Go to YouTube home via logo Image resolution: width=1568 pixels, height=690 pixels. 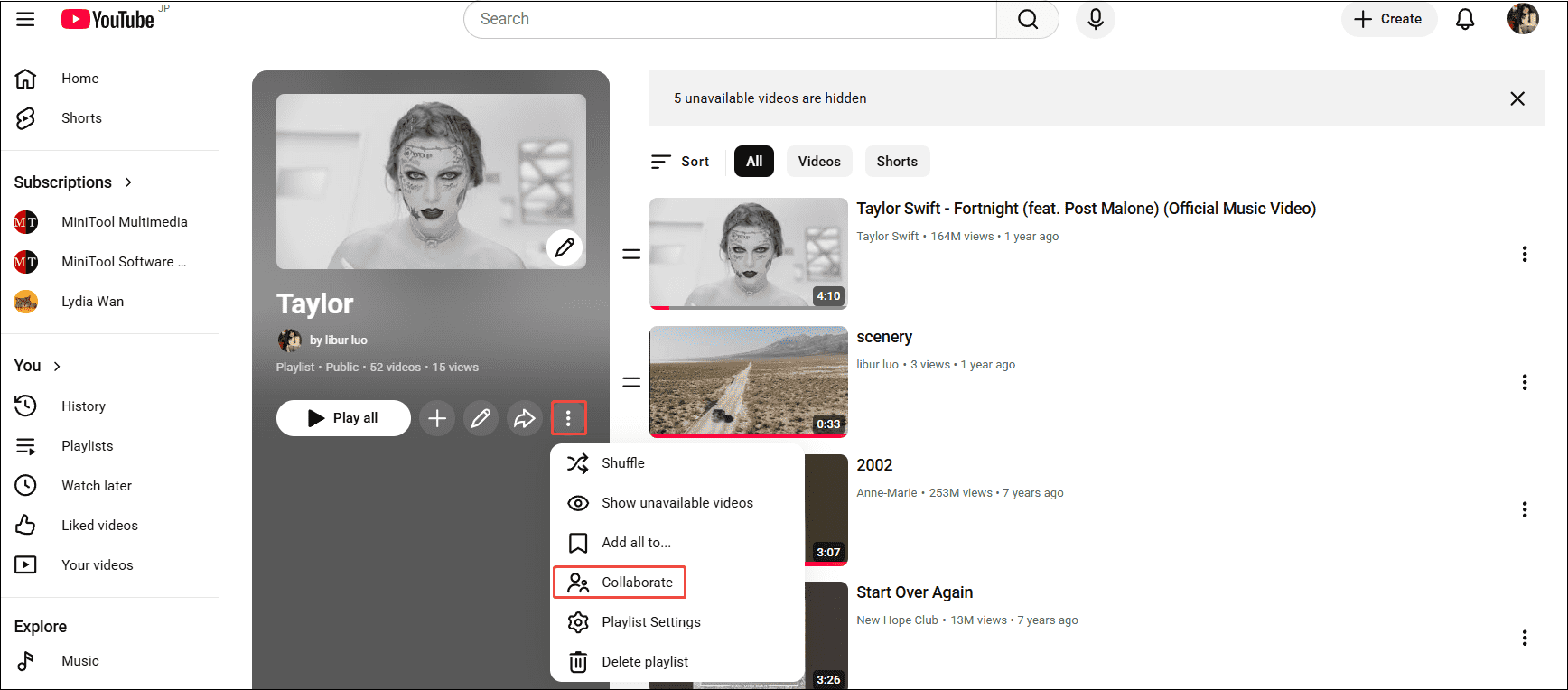[x=107, y=19]
